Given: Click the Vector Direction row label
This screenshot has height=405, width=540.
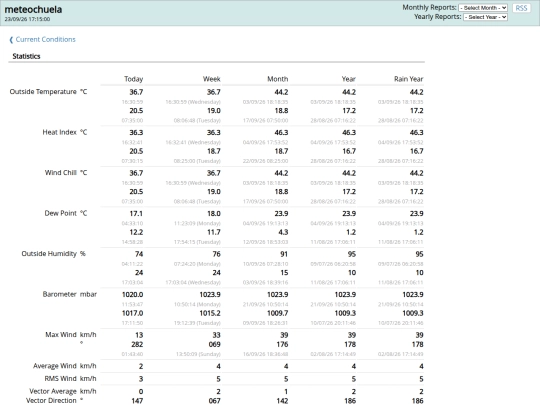Looking at the screenshot, I should coord(51,401).
